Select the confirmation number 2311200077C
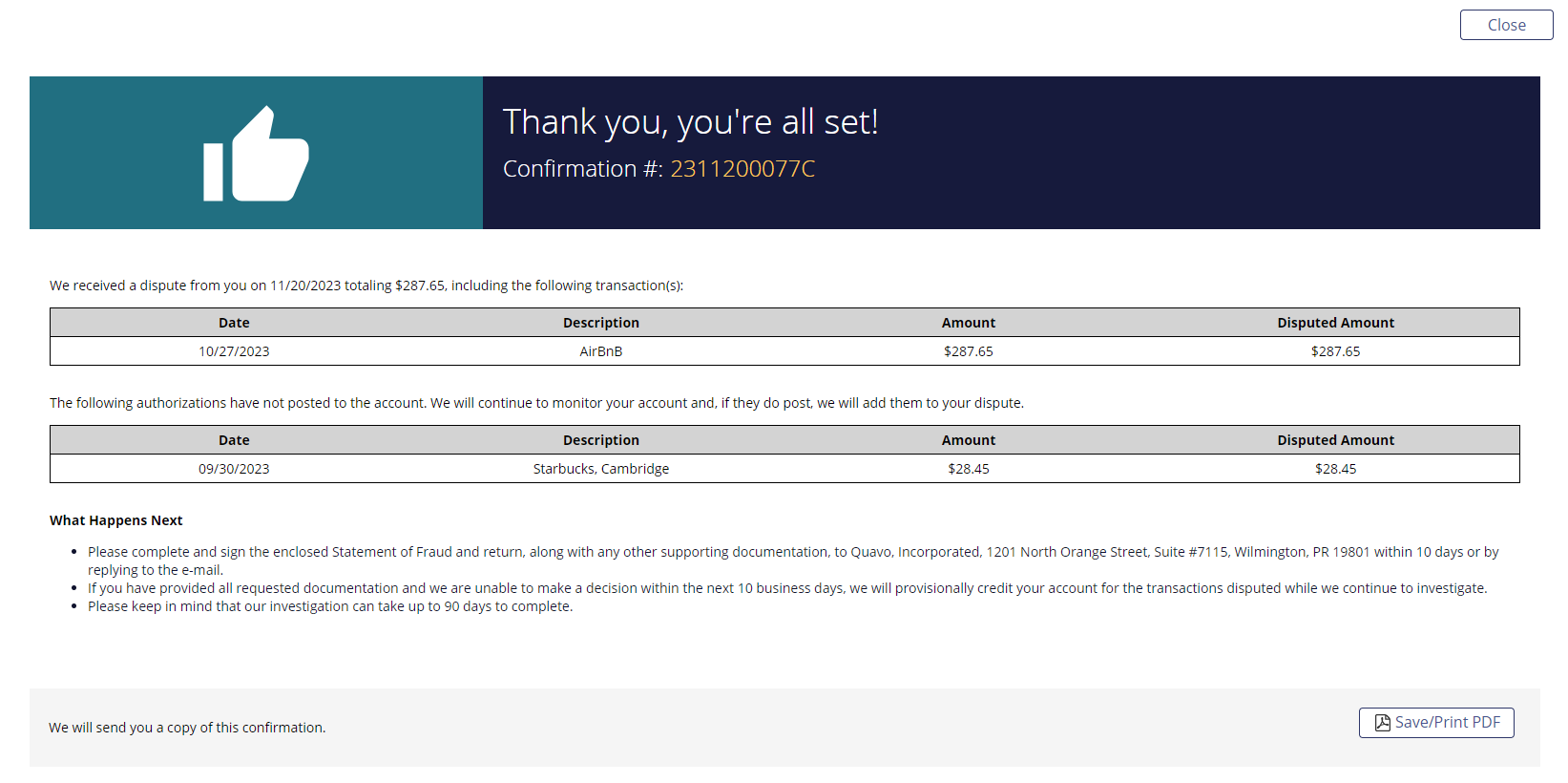This screenshot has height=783, width=1568. coord(742,169)
